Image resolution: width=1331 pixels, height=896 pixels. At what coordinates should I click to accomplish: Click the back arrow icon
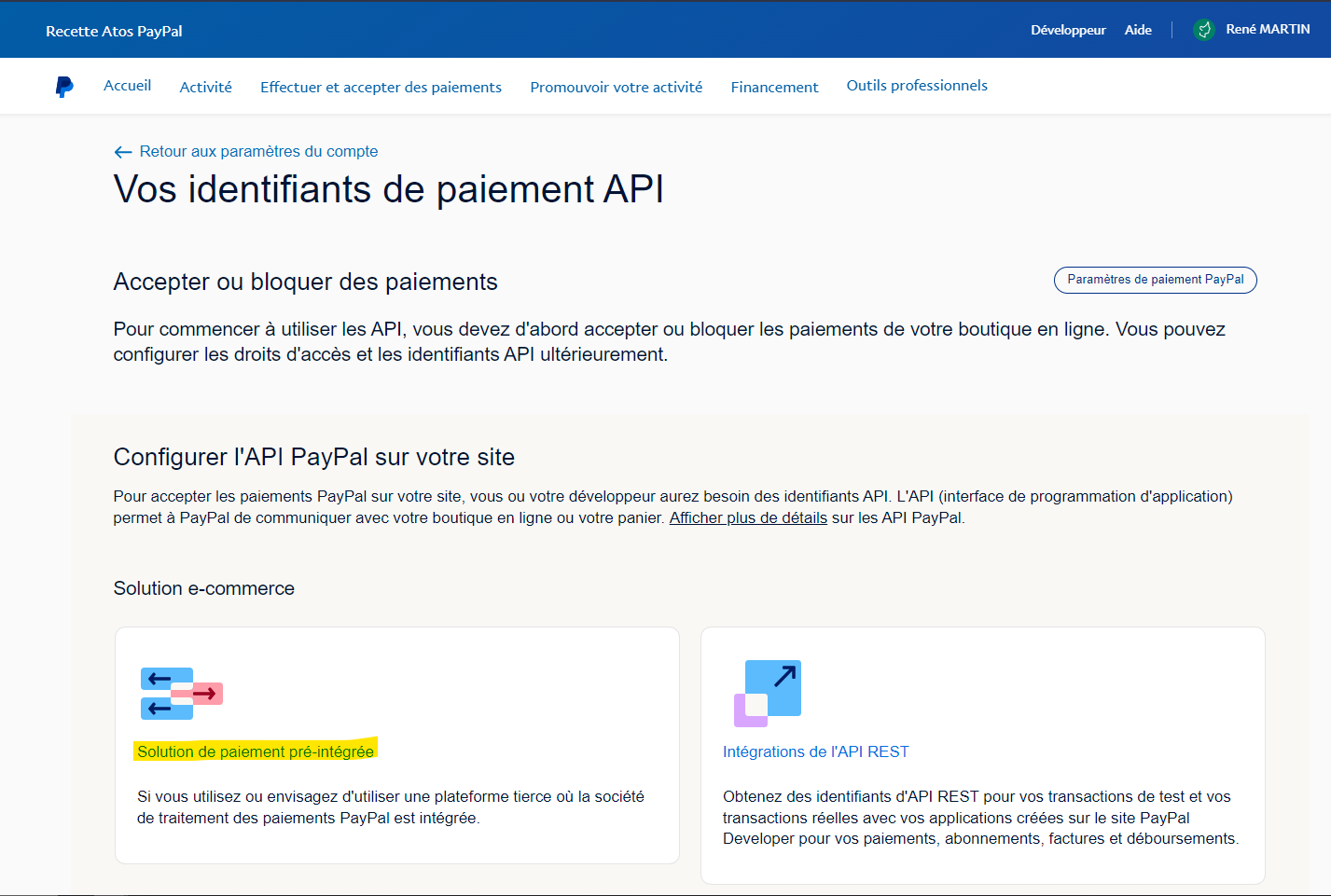click(122, 152)
